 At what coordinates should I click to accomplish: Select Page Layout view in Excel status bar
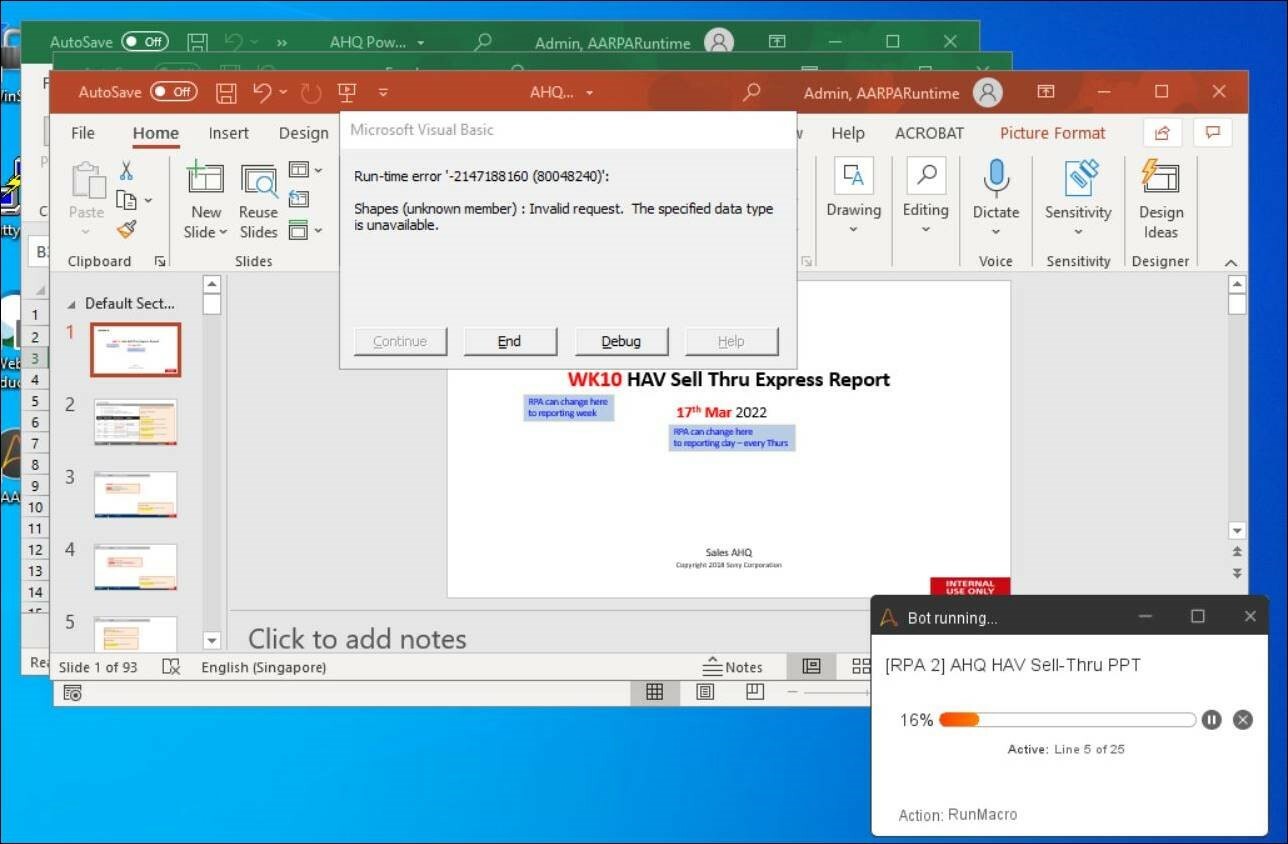(x=705, y=692)
